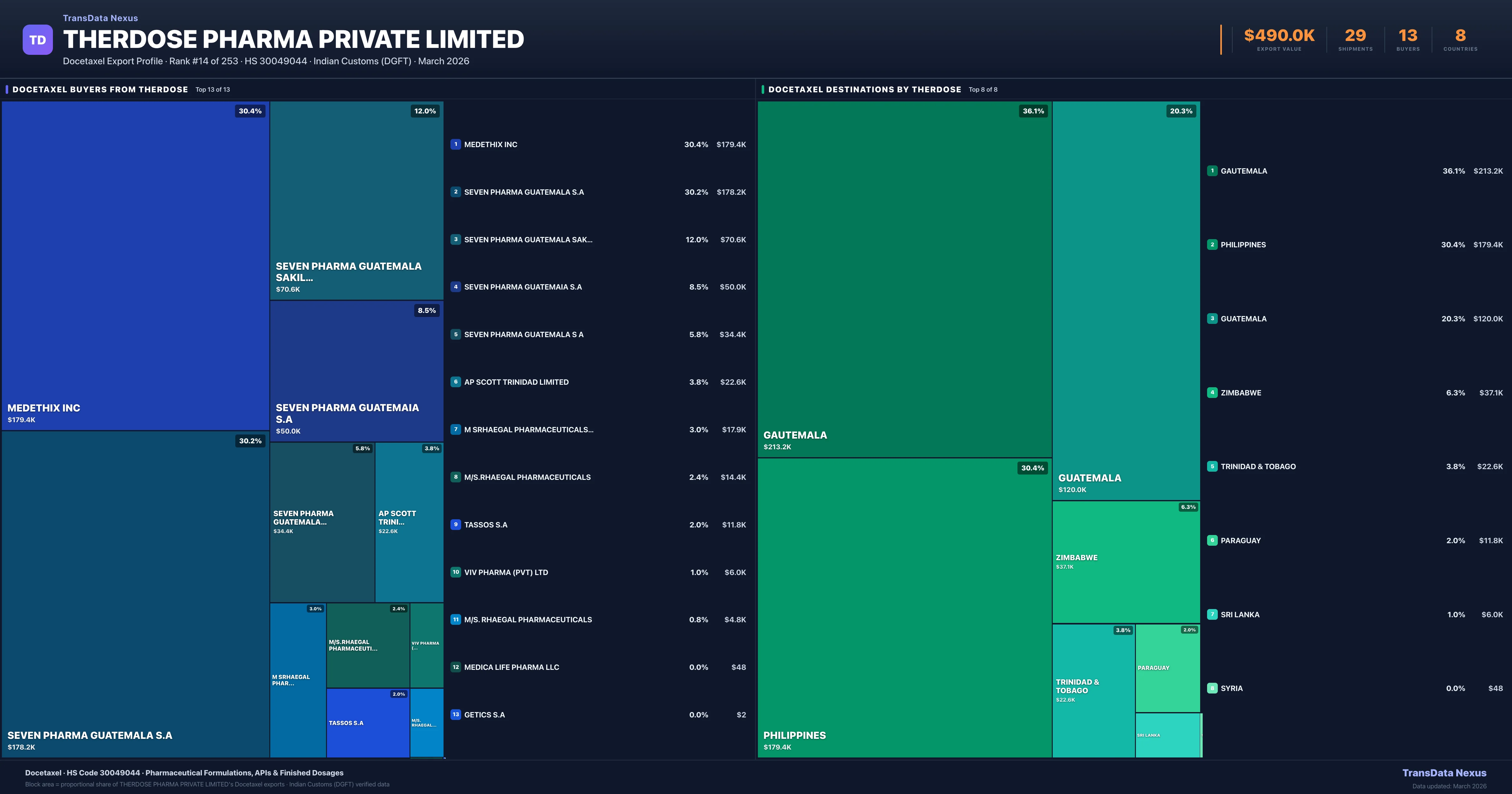1512x794 pixels.
Task: Click the rank 1 badge beside MEDETHIX INC
Action: pos(455,145)
